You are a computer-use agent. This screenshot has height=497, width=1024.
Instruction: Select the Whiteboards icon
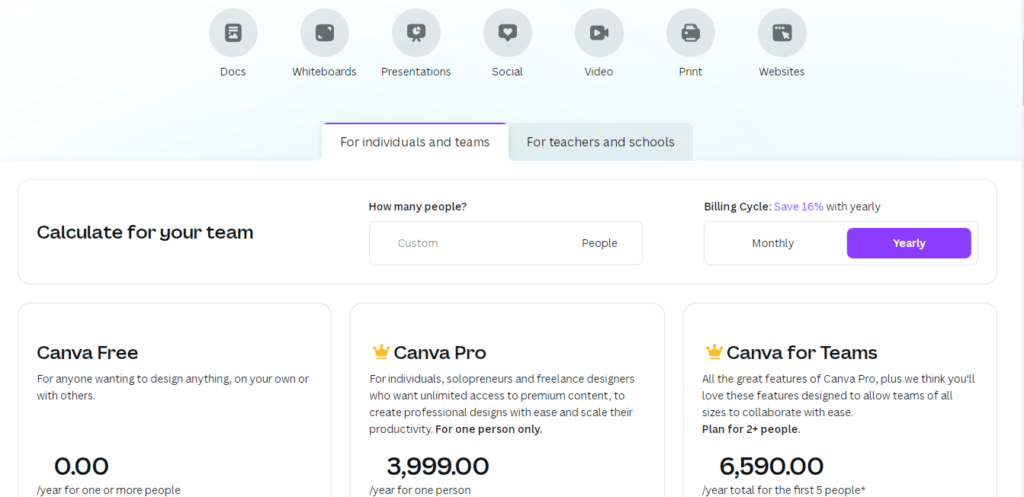click(325, 33)
